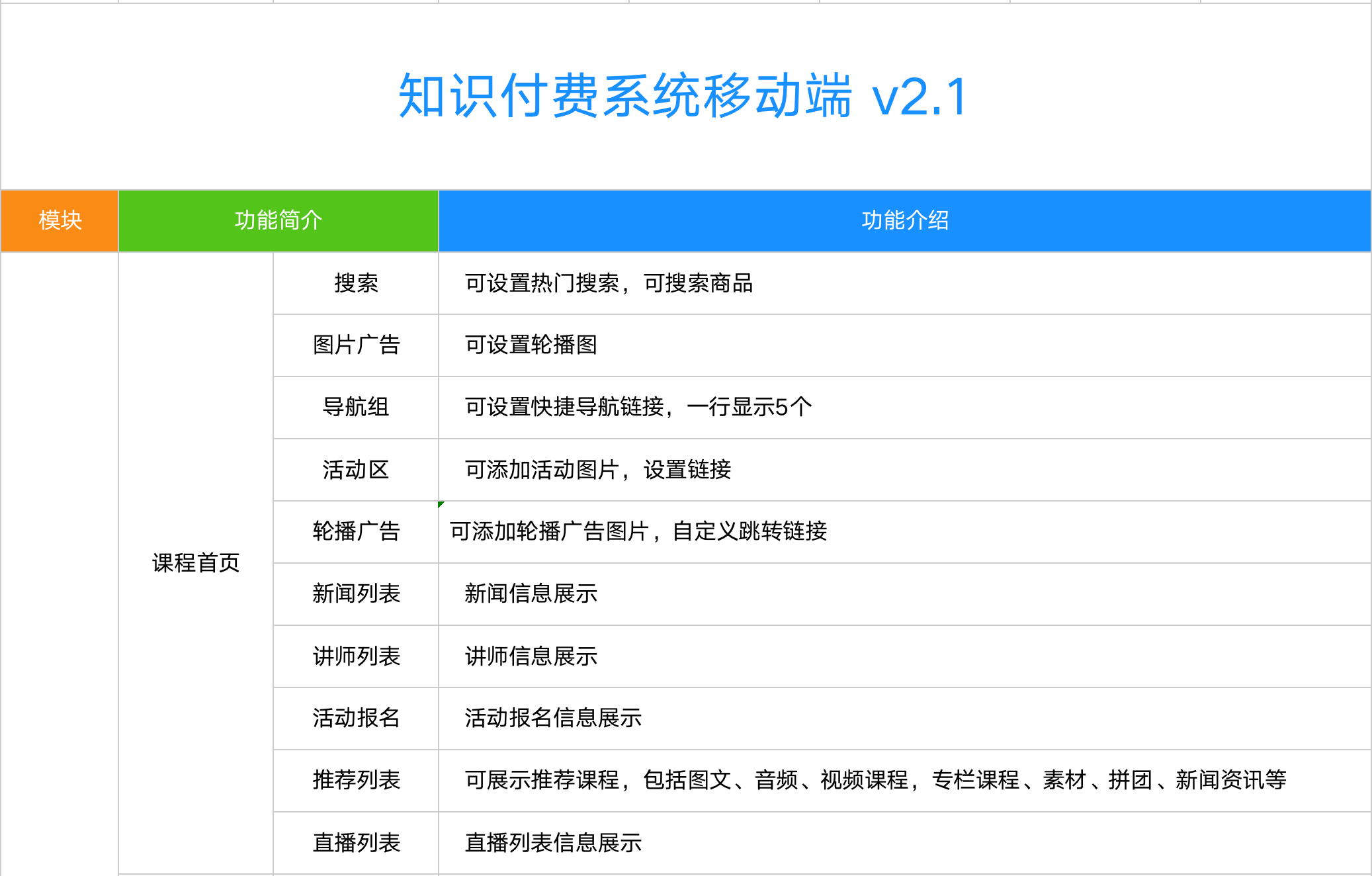Viewport: 1372px width, 876px height.
Task: Select the green 功能简介 header cell
Action: point(278,220)
